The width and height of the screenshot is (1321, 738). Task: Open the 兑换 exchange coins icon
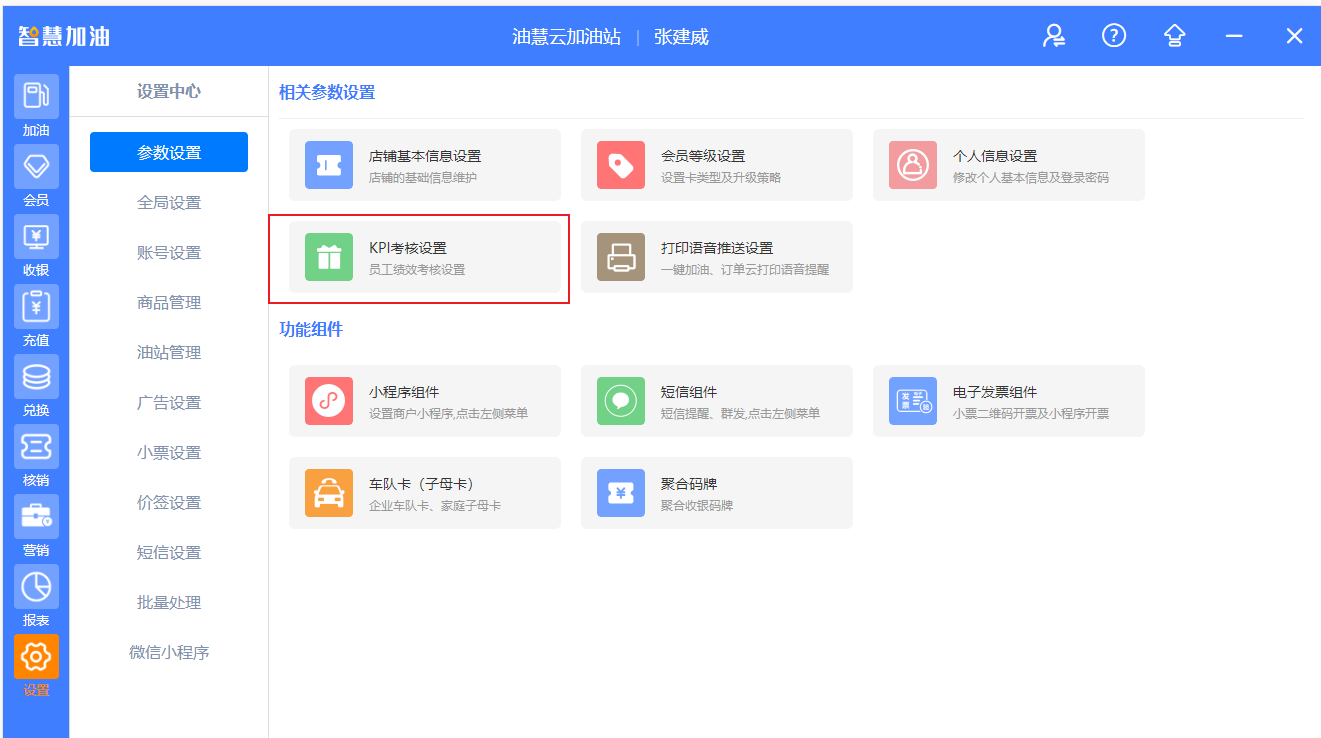pyautogui.click(x=36, y=377)
